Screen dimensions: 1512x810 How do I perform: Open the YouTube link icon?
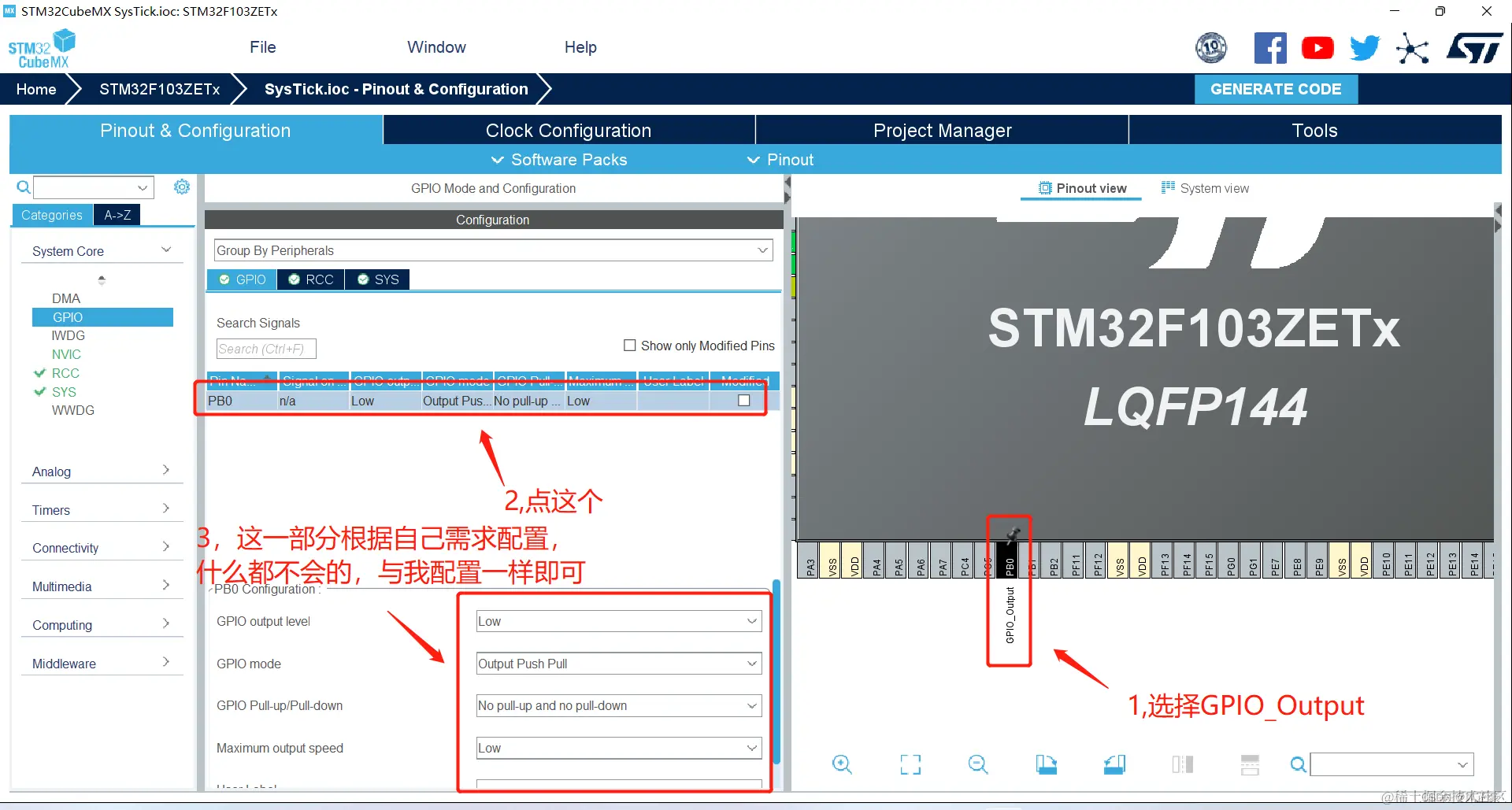1317,48
